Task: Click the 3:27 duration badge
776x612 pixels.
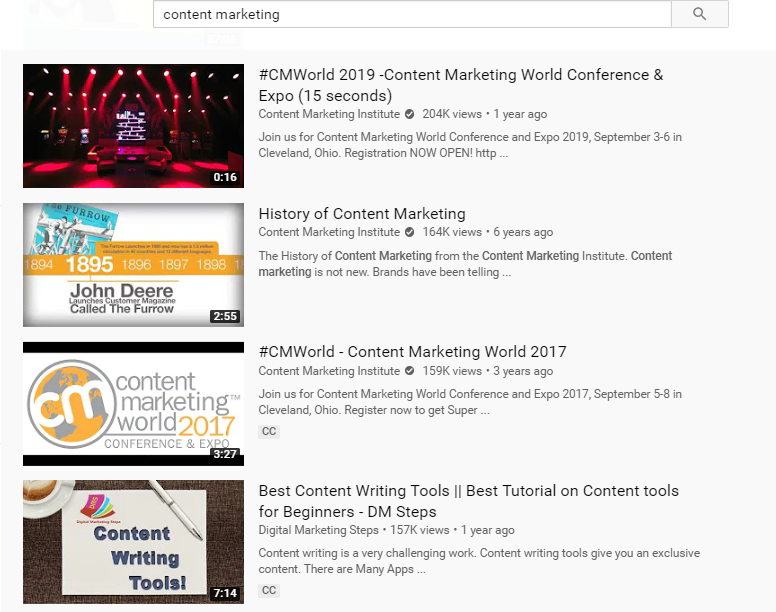Action: [x=225, y=454]
